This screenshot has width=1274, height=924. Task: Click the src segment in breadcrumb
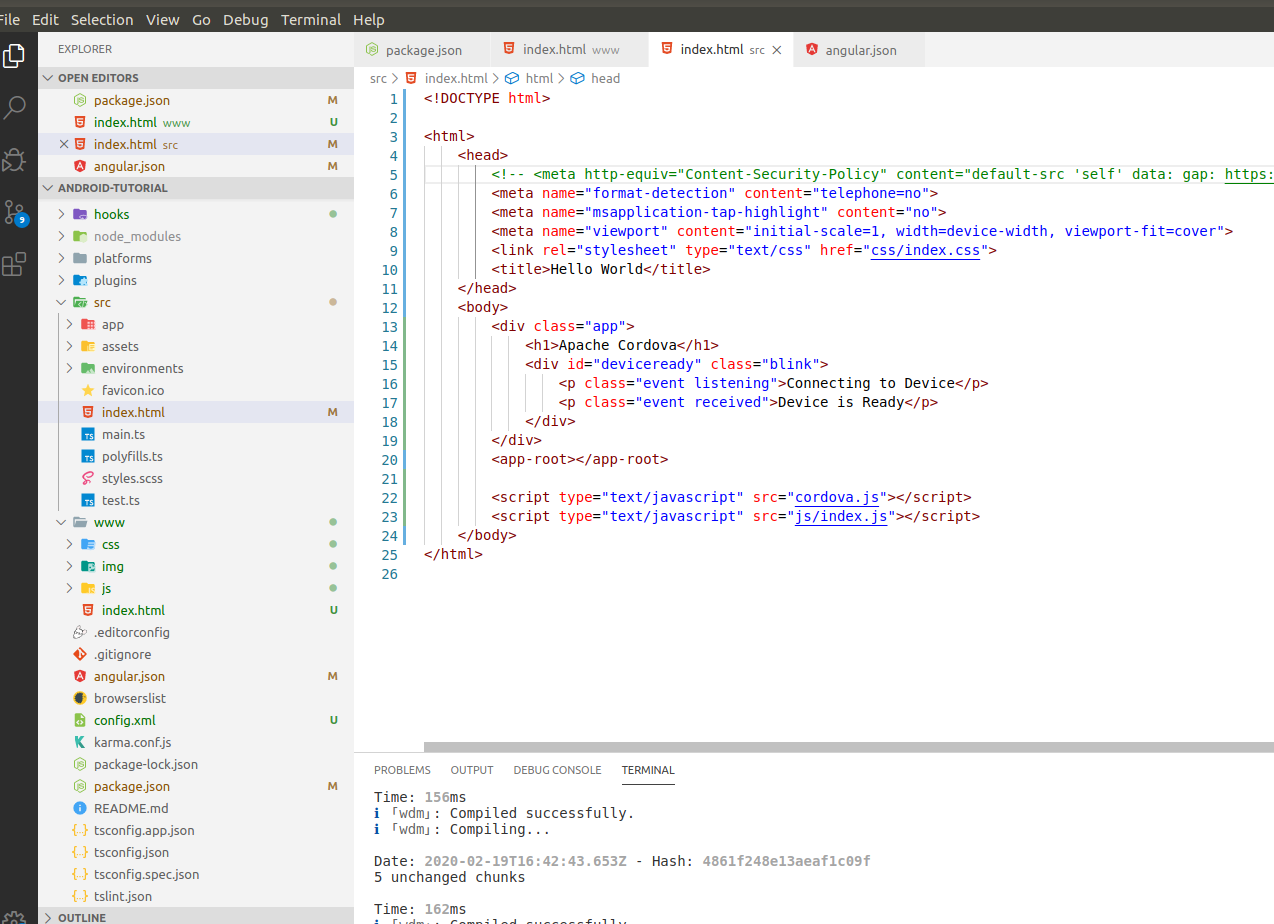coord(378,78)
